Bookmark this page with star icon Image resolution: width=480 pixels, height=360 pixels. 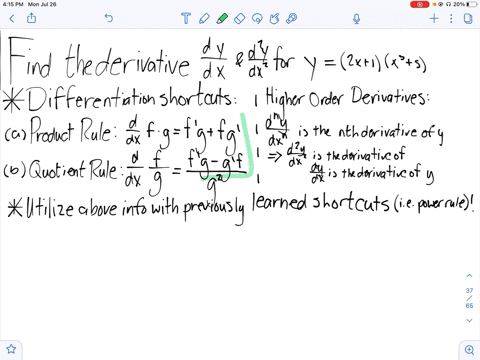(x=11, y=349)
